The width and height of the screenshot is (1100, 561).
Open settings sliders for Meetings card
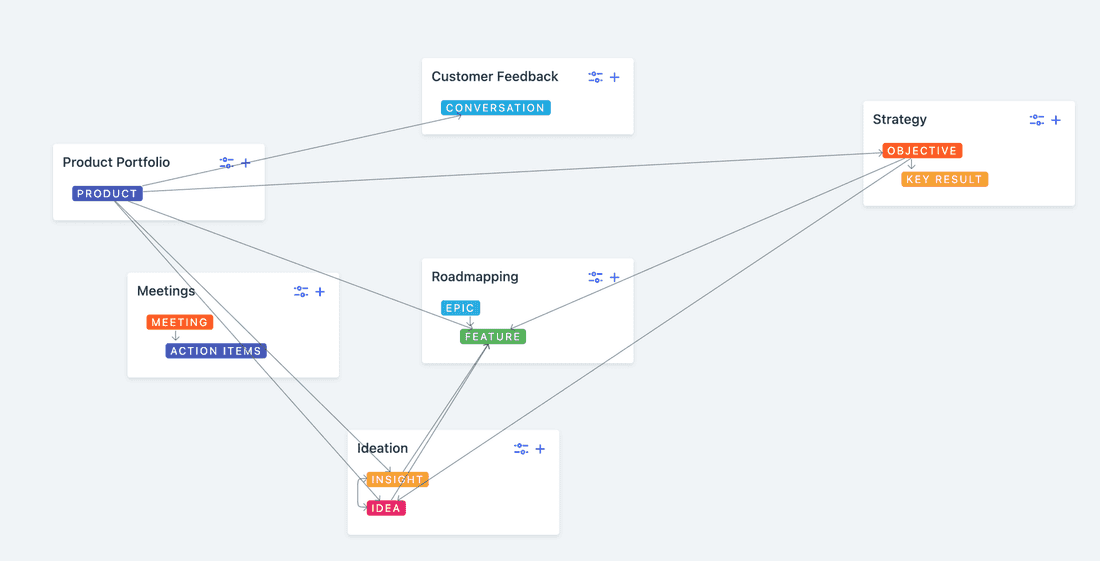(x=301, y=292)
